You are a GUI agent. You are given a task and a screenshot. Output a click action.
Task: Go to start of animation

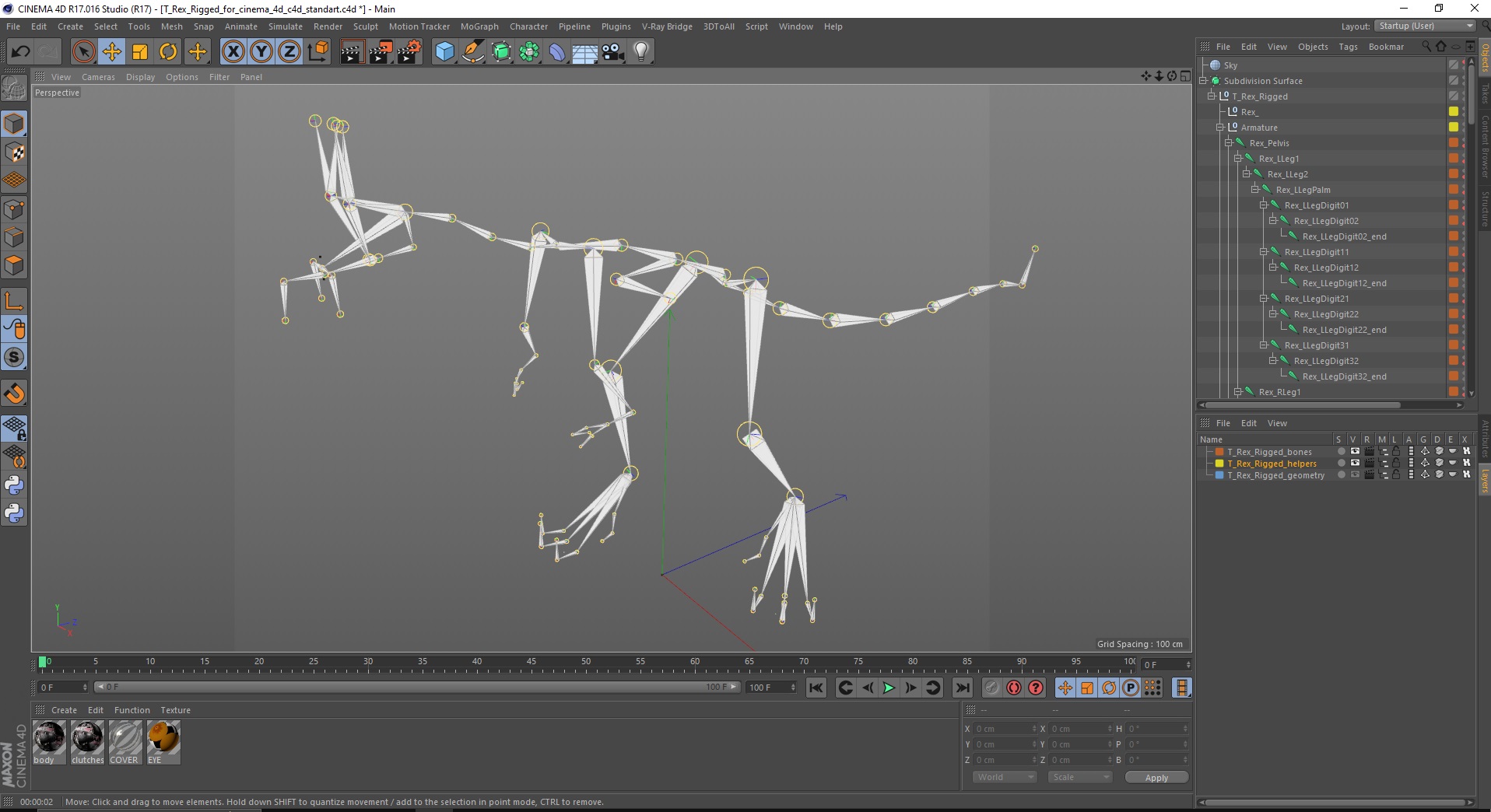click(816, 688)
